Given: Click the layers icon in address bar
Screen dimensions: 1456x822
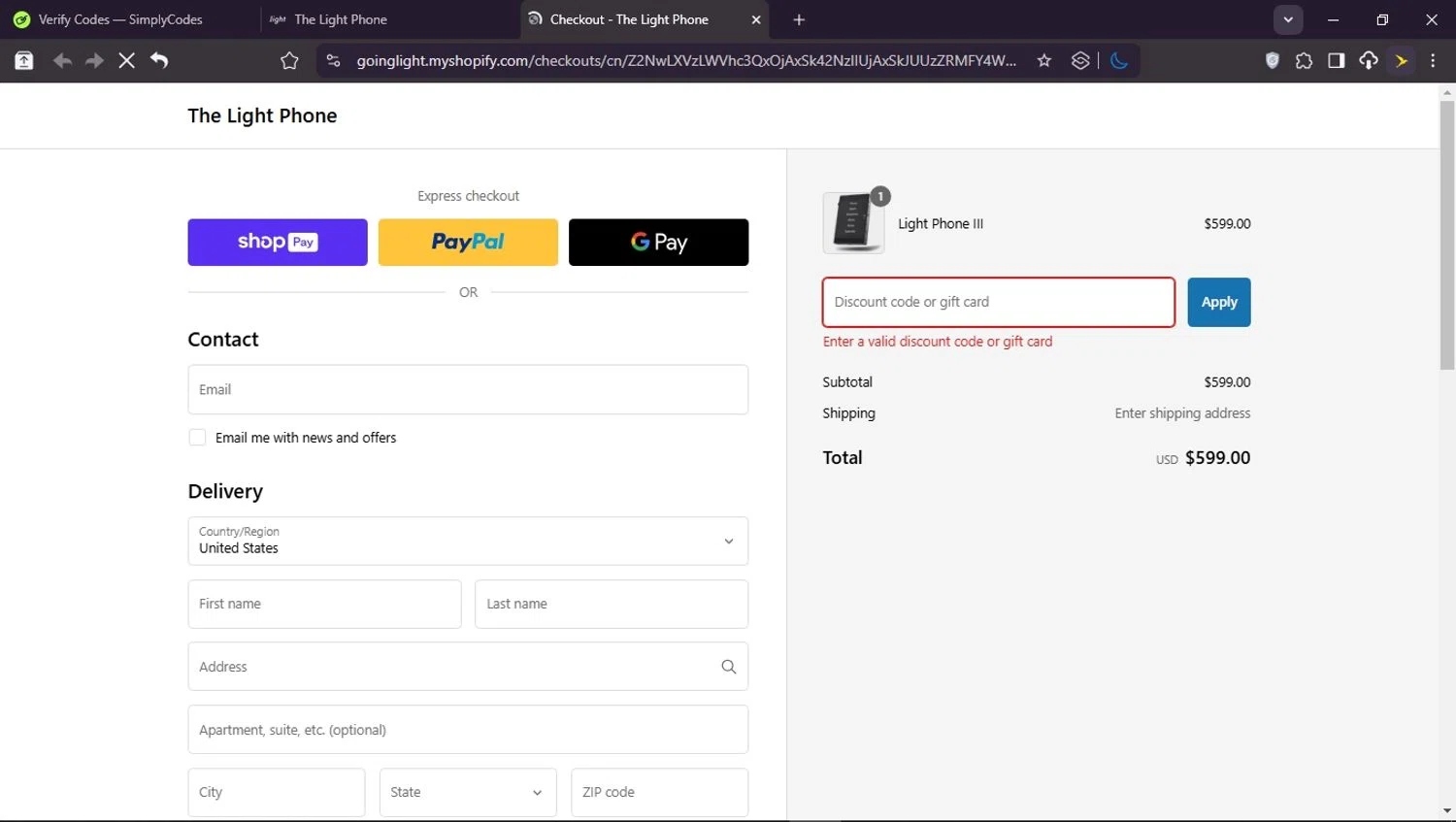Looking at the screenshot, I should [x=1080, y=60].
